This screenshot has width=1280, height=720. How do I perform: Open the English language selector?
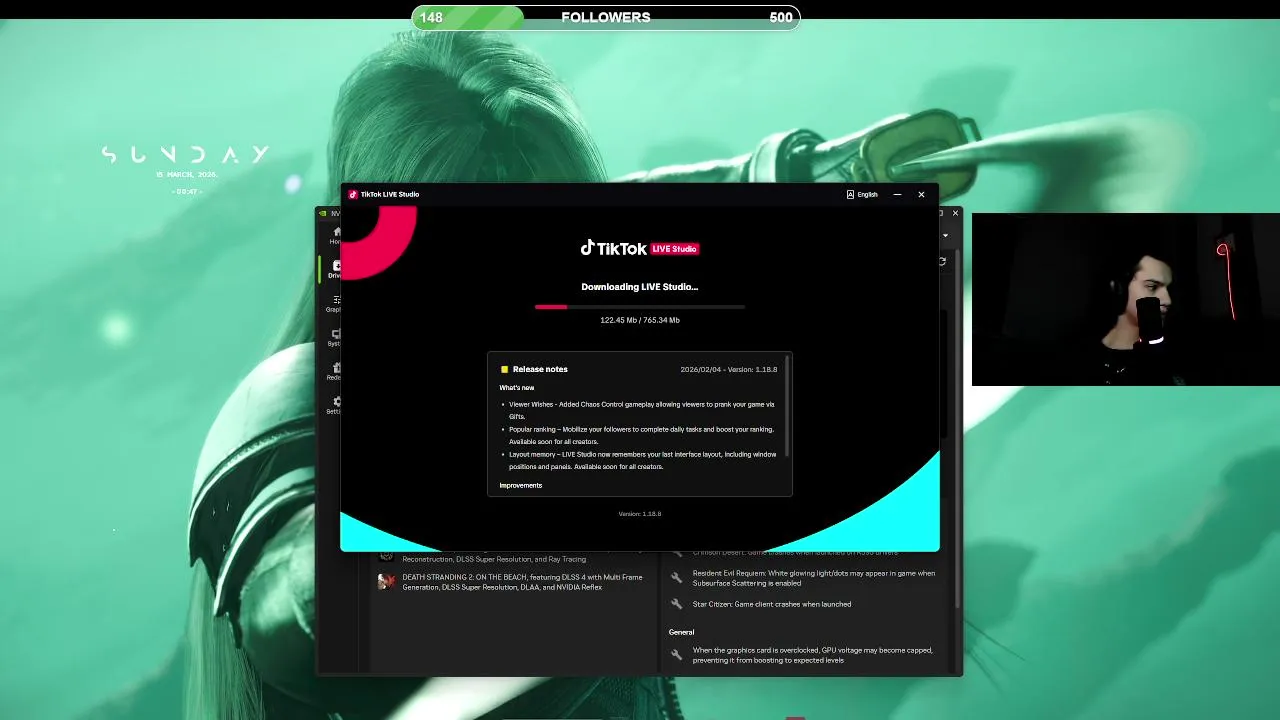coord(862,194)
